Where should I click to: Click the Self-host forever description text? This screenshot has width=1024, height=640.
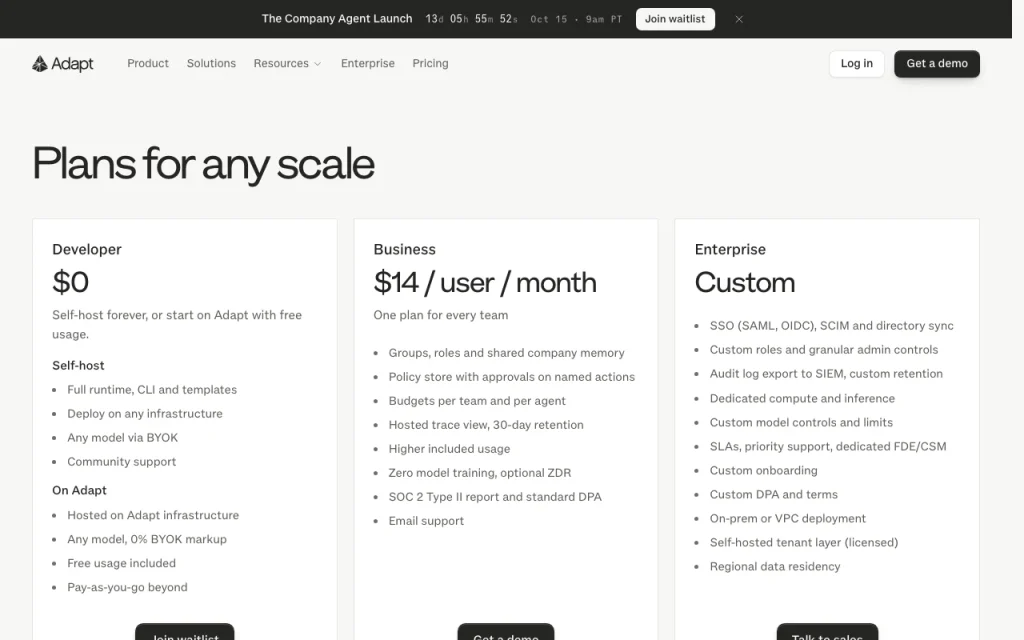(x=177, y=325)
